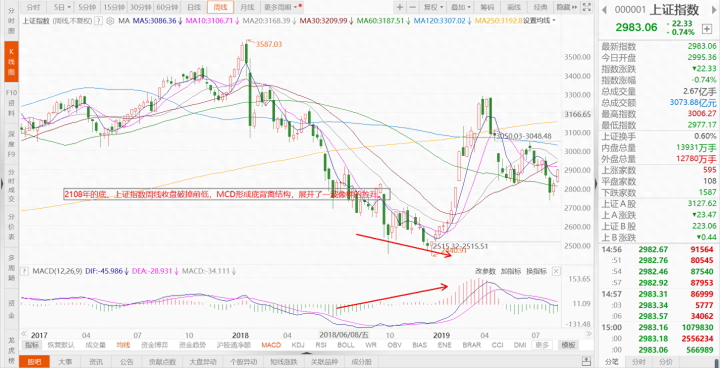The height and width of the screenshot is (368, 720).
Task: Open the moving average settings gear icon
Action: (x=109, y=21)
